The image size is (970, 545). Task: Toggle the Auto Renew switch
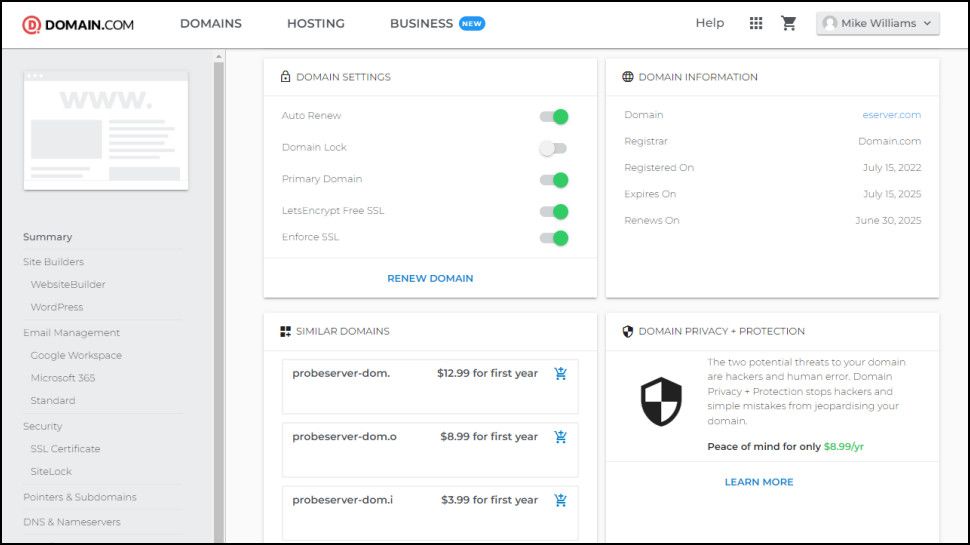(x=554, y=116)
